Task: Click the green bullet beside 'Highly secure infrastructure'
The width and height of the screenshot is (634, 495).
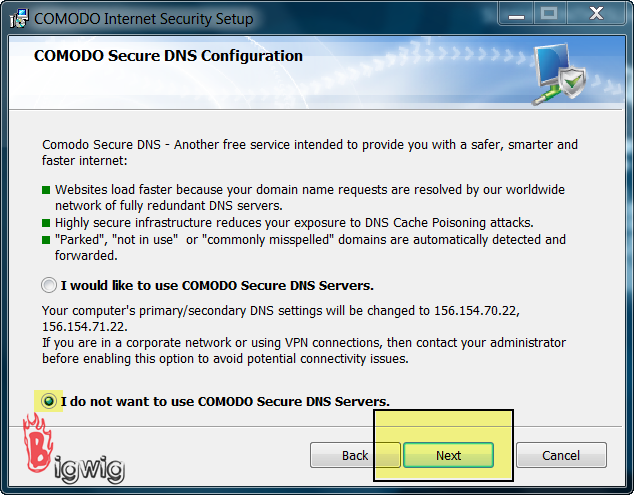Action: pyautogui.click(x=46, y=223)
